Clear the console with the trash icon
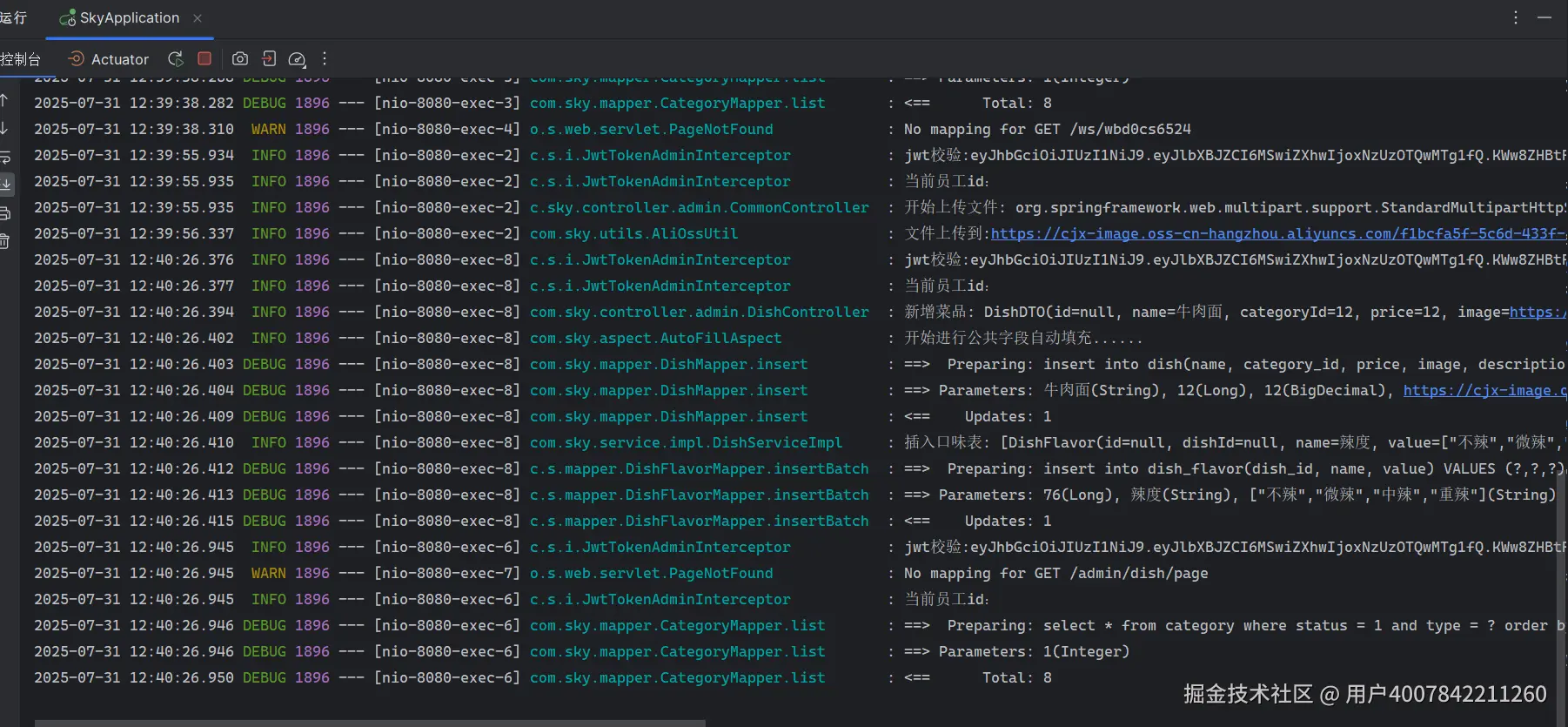Screen dimensions: 1568x727 point(4,241)
